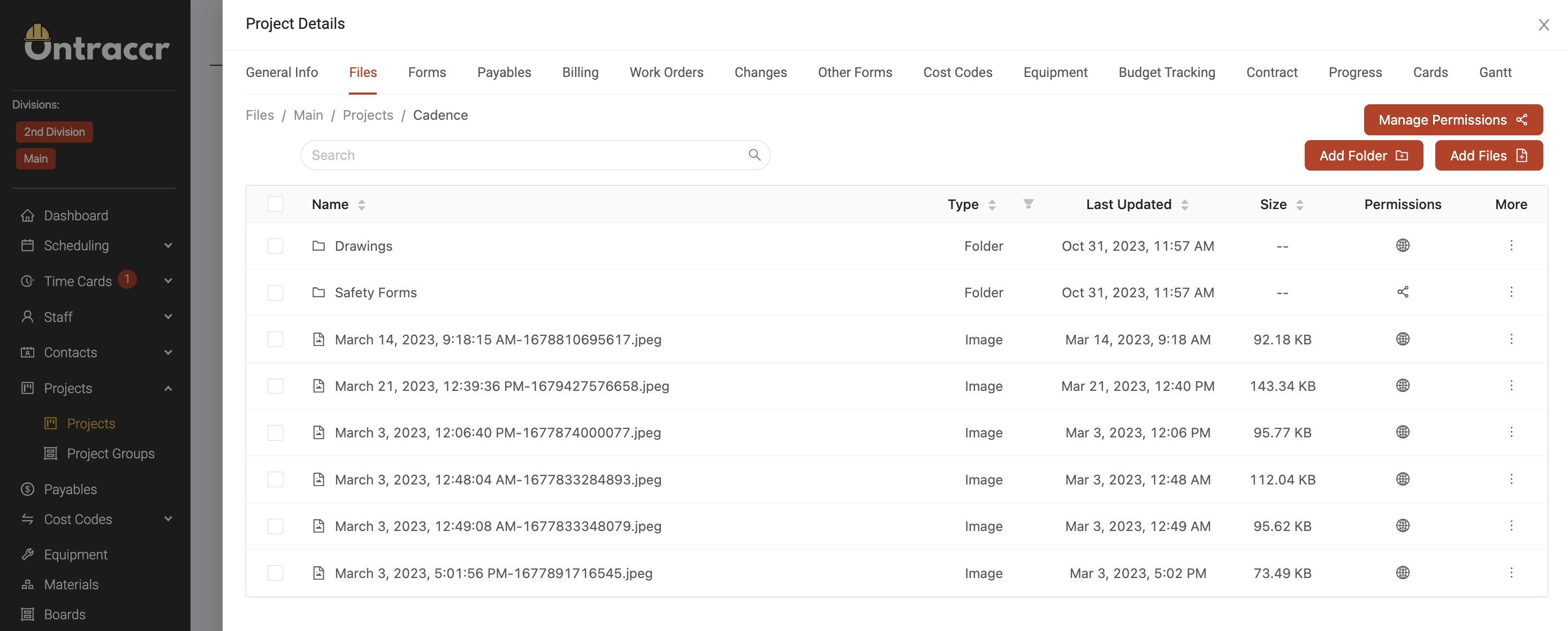Click into the file Search field

point(535,155)
